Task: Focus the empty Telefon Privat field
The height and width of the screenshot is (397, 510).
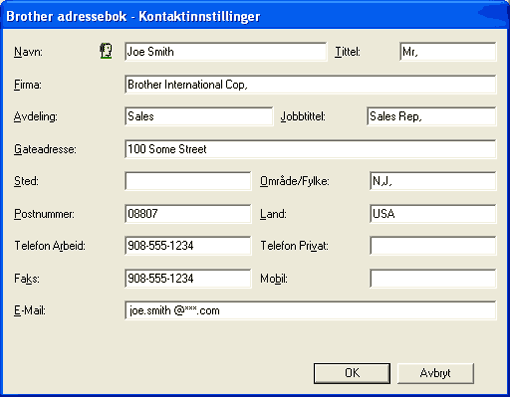Action: click(x=433, y=246)
